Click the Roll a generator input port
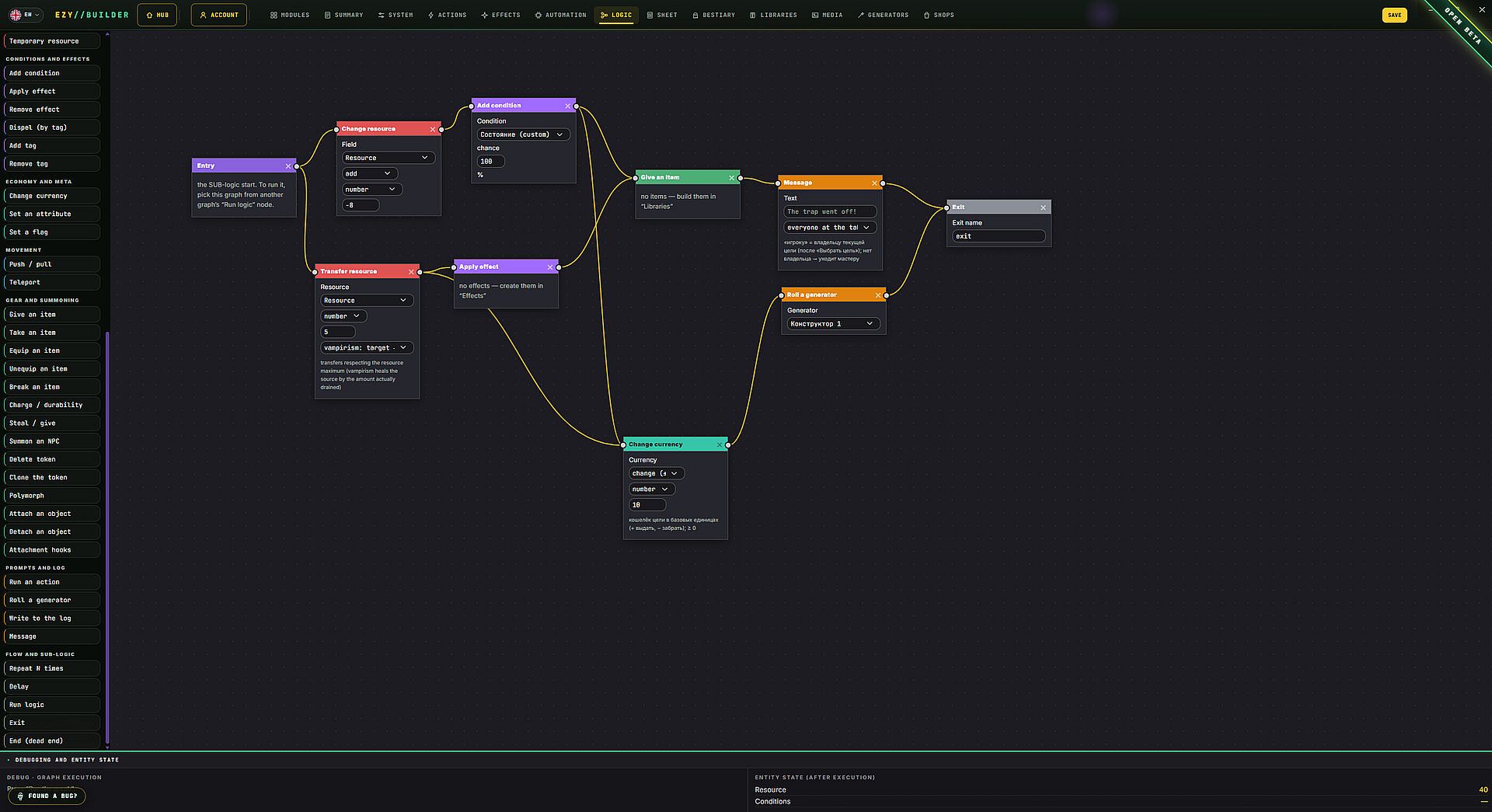This screenshot has width=1492, height=812. (x=782, y=295)
